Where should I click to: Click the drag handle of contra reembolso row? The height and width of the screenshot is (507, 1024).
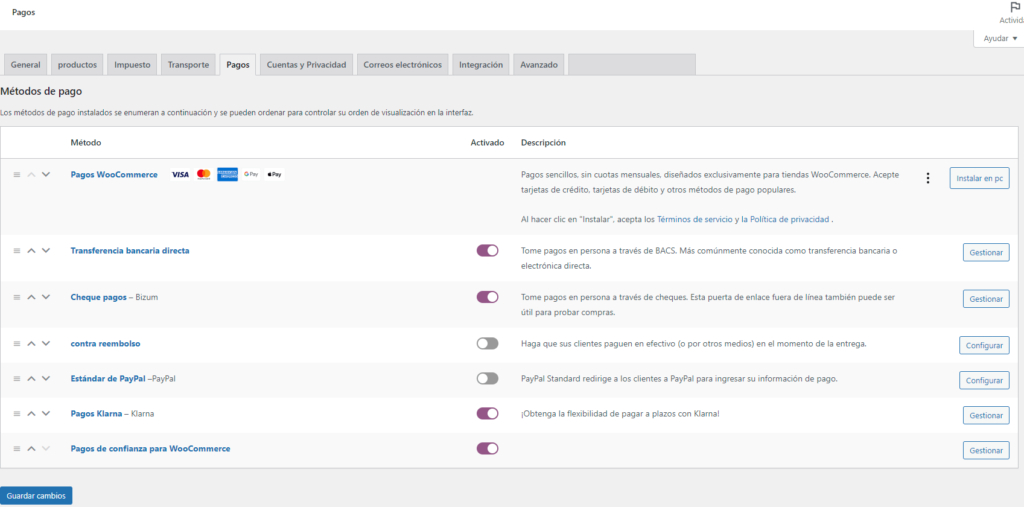coord(17,343)
